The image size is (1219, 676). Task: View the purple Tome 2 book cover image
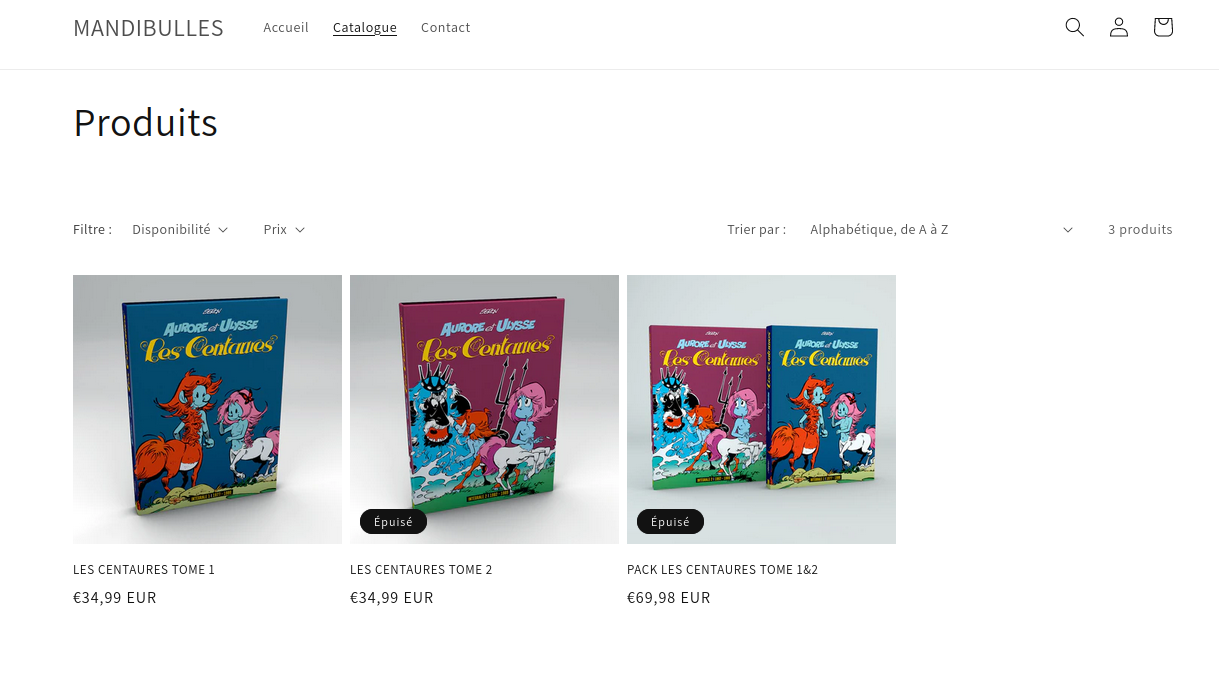(x=484, y=409)
